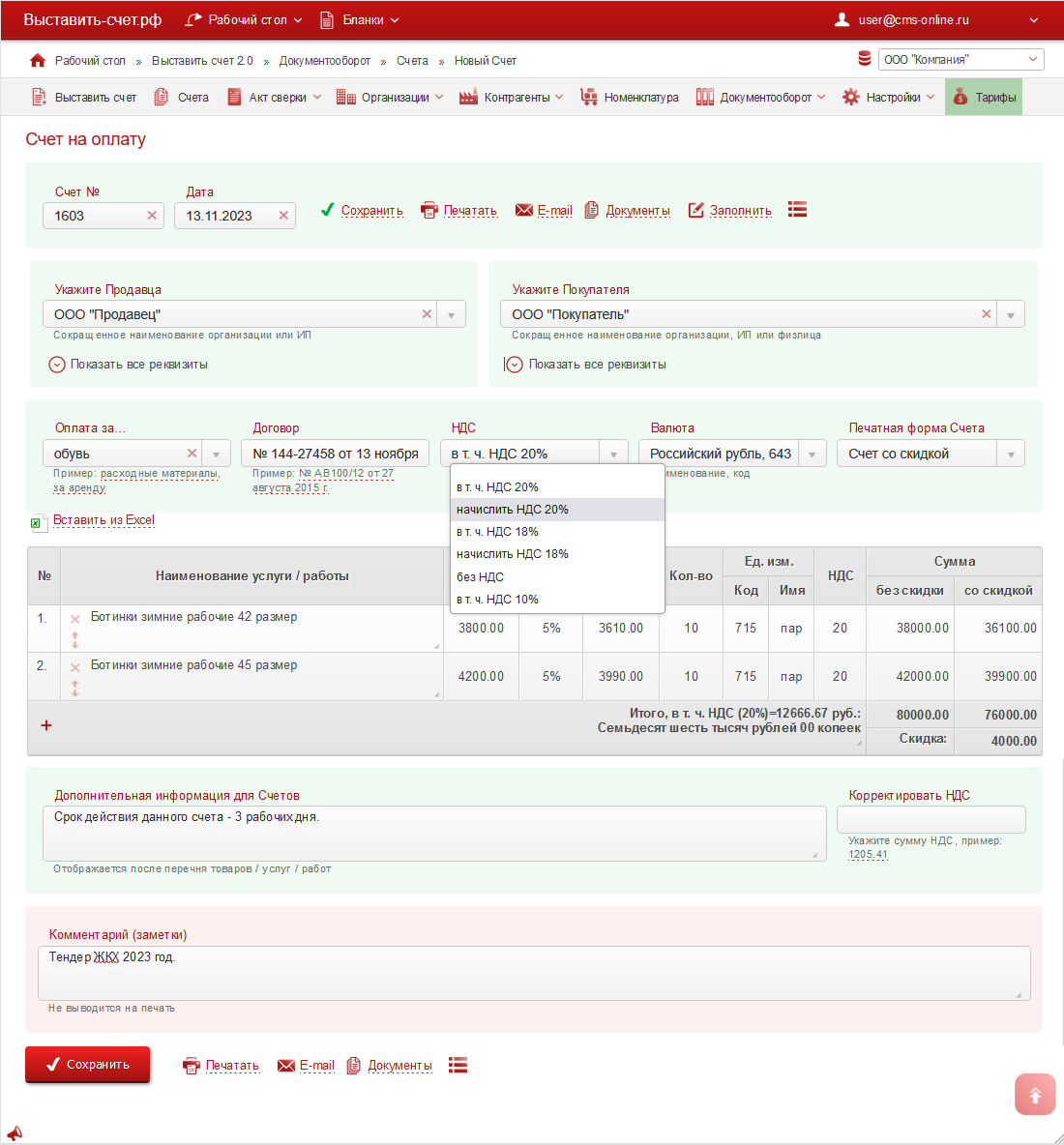Open the buyer dropdown arrow
This screenshot has width=1064, height=1145.
[1011, 314]
